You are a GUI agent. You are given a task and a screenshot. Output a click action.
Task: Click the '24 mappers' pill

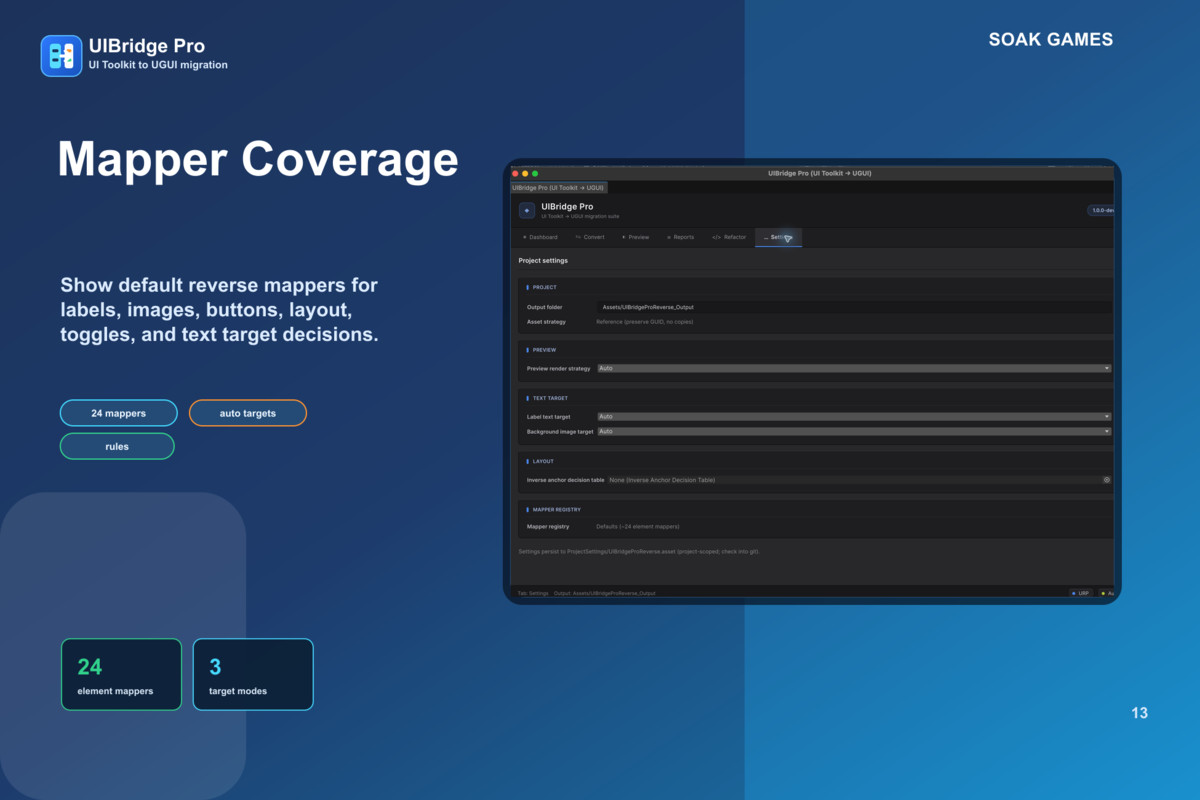coord(119,413)
